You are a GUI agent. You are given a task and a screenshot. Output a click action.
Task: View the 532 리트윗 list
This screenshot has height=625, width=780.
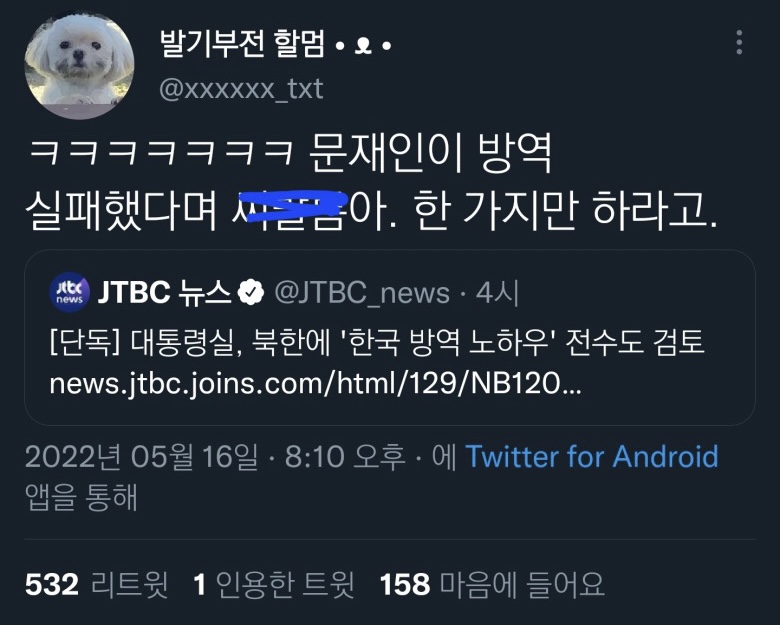[97, 584]
